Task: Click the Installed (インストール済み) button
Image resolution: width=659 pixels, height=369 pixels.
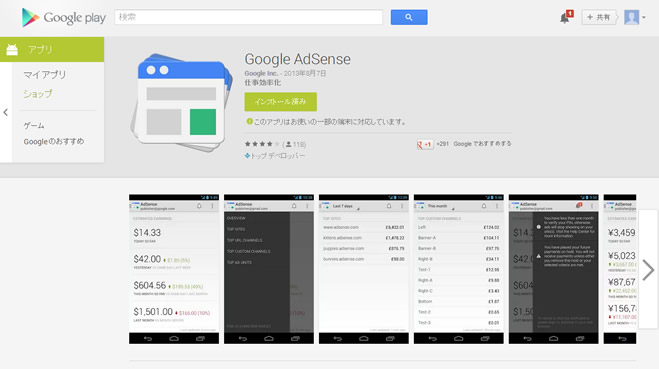Action: click(281, 102)
